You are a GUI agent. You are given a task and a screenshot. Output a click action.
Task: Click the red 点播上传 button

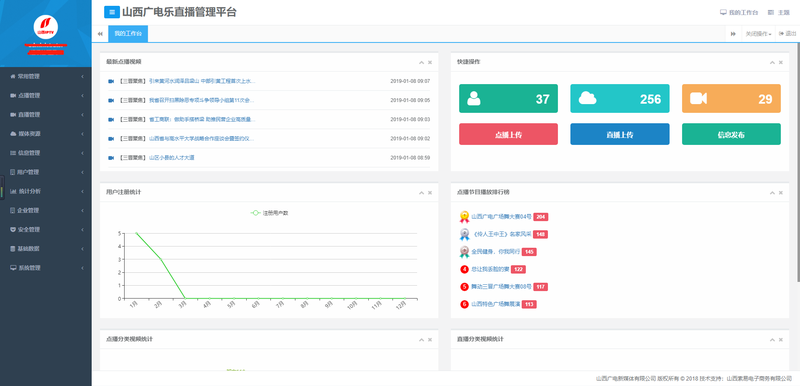point(508,134)
